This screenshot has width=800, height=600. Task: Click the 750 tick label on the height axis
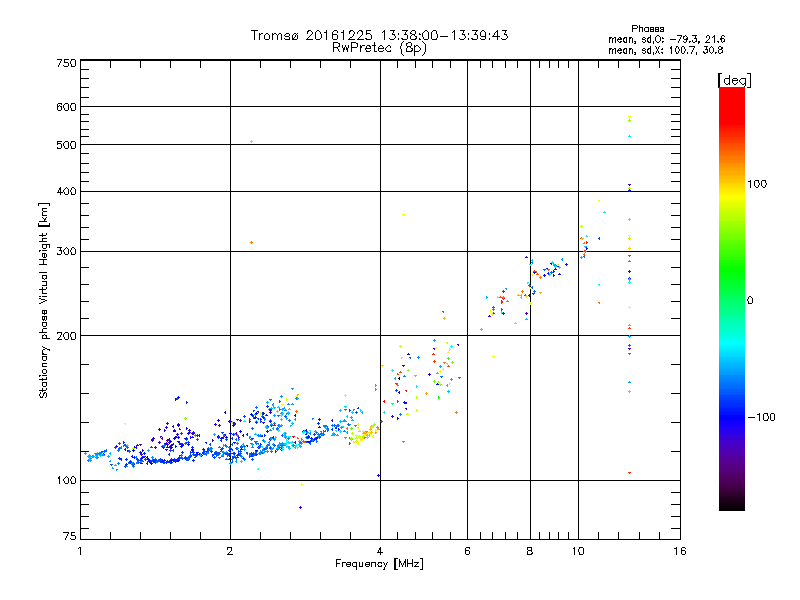66,63
